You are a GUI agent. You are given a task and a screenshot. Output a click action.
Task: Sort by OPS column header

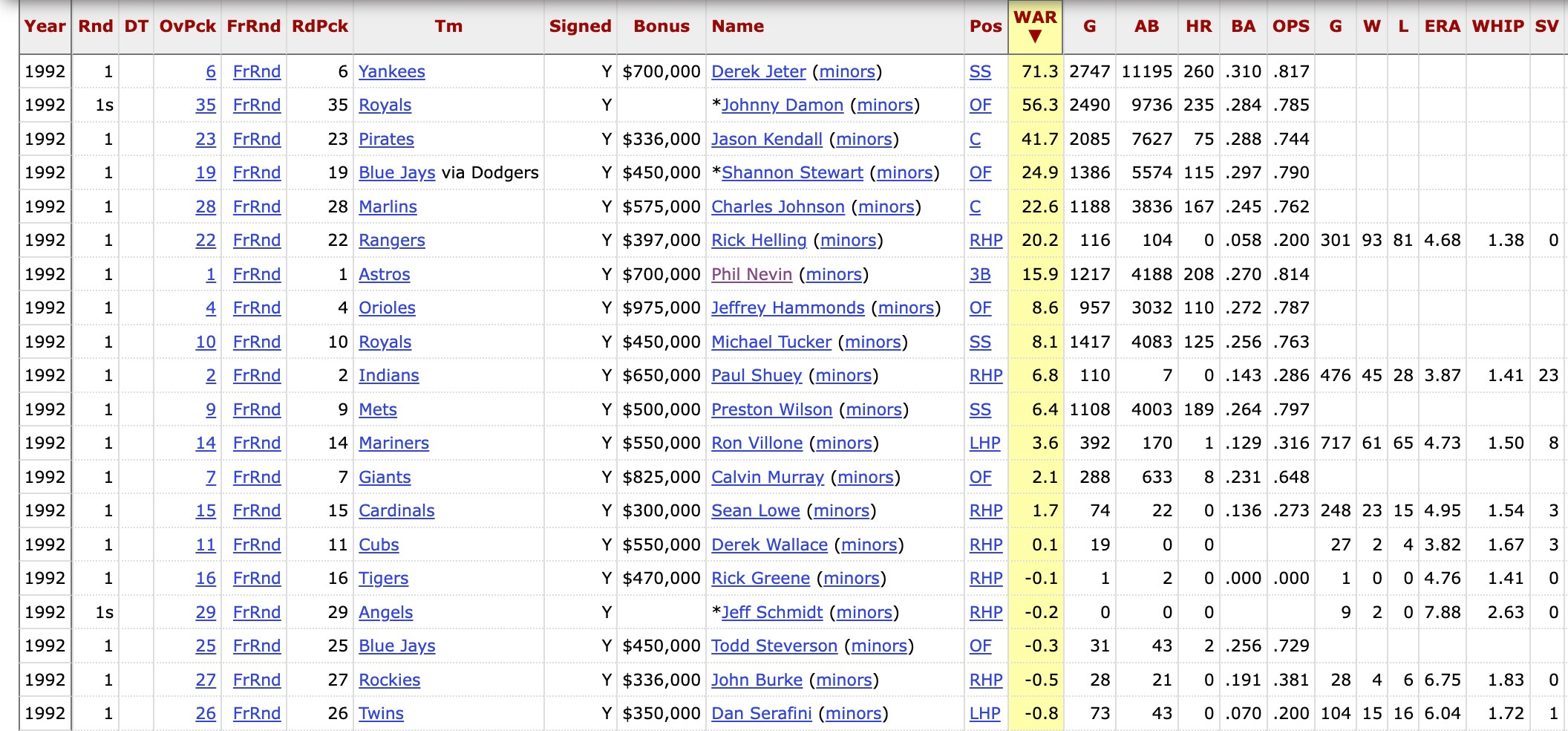click(x=1290, y=27)
